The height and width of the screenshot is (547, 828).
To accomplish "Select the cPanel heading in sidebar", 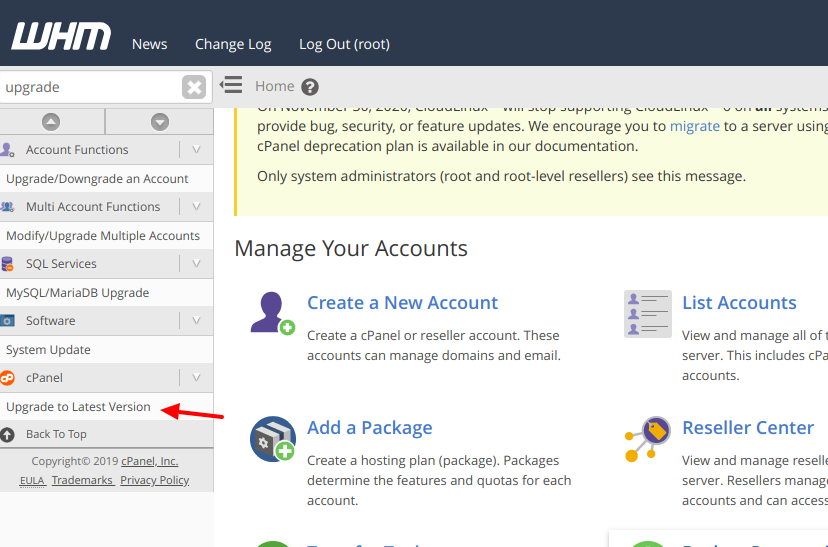I will point(44,378).
